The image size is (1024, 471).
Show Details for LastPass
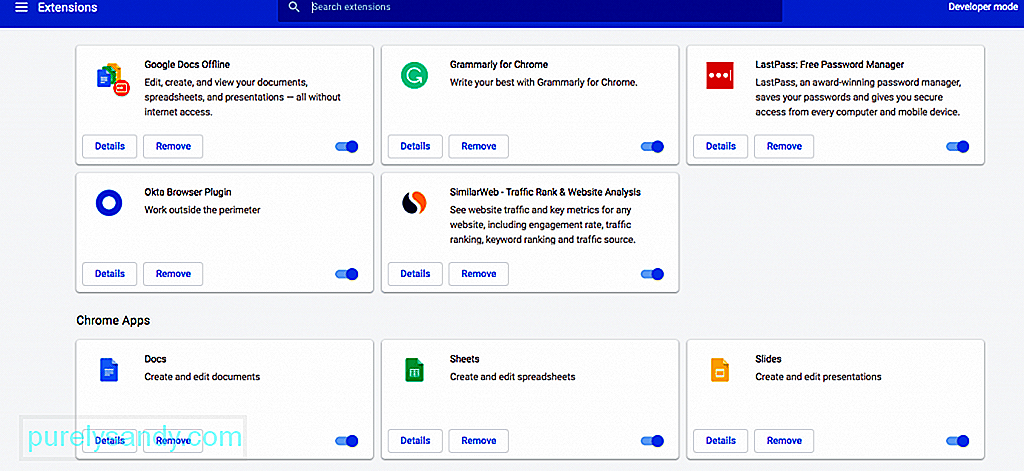(720, 146)
